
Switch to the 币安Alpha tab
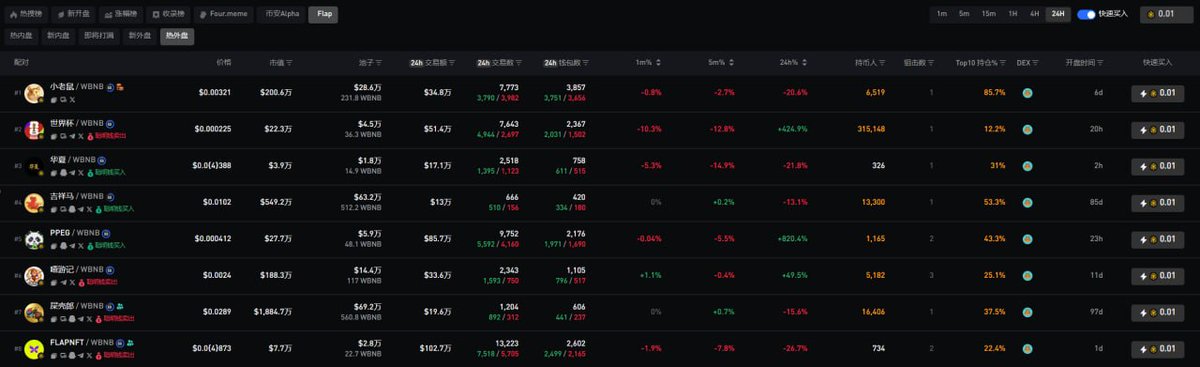[x=280, y=14]
